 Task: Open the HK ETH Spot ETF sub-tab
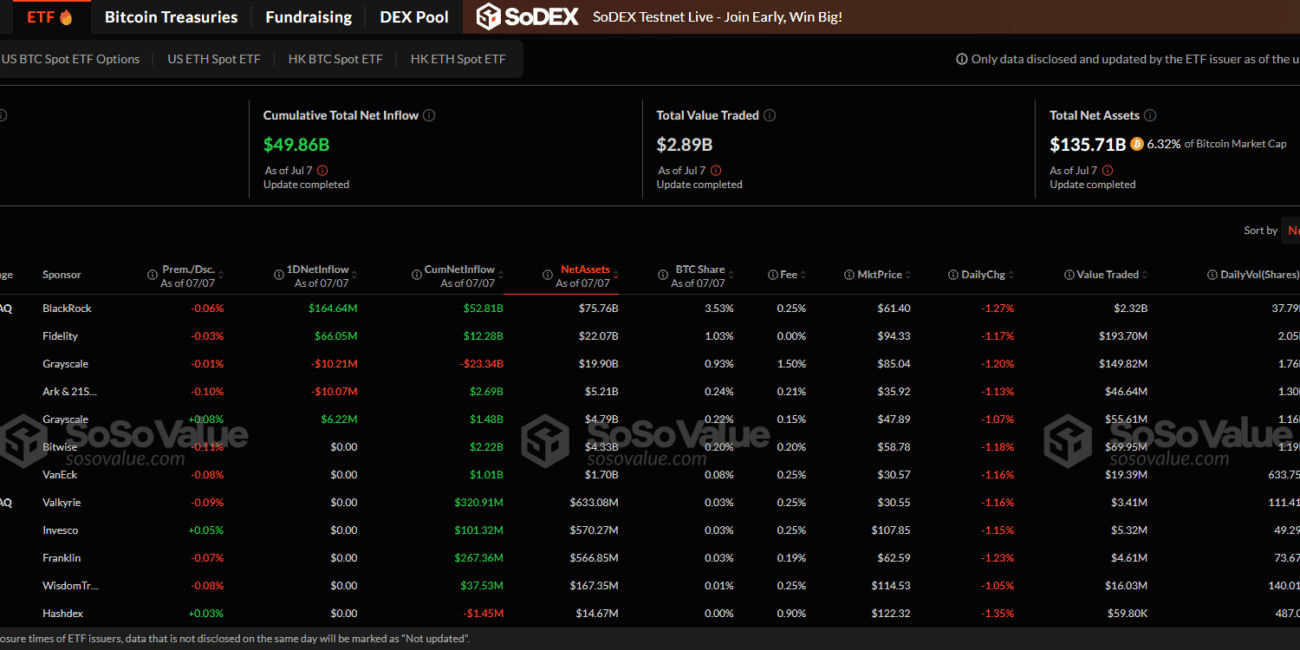click(458, 59)
